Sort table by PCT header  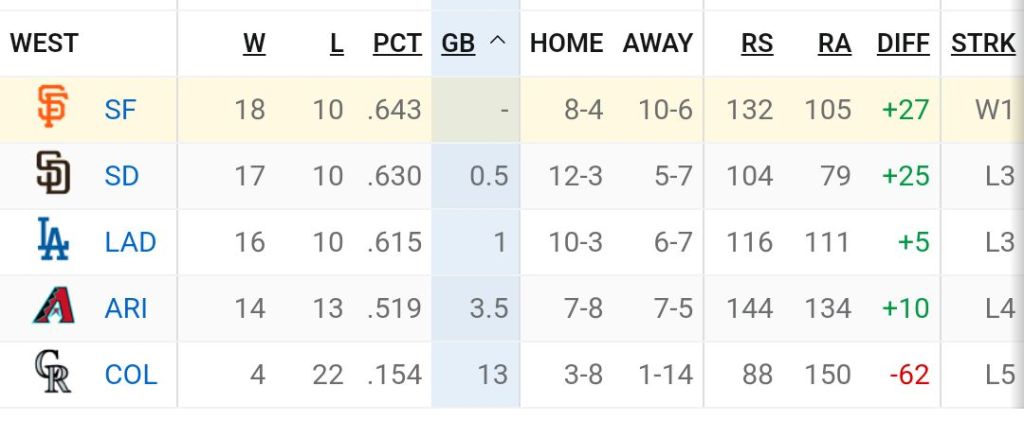(397, 44)
